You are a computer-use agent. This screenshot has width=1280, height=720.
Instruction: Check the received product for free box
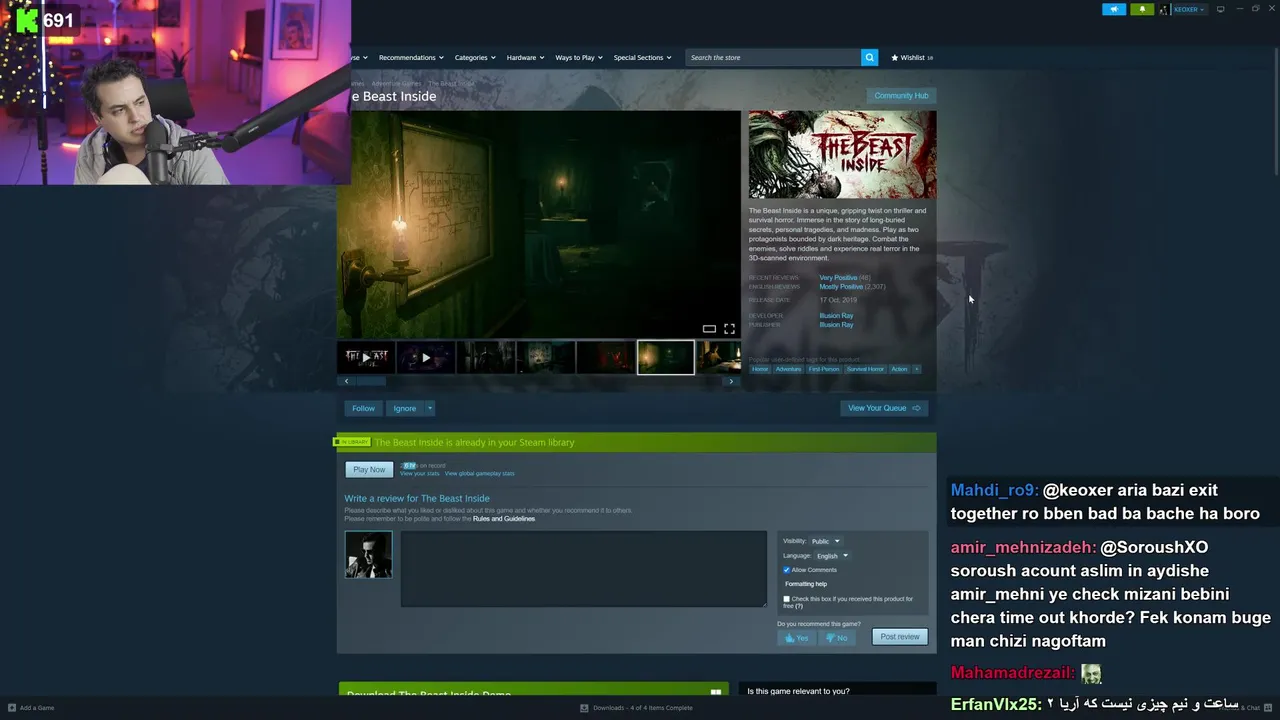786,599
